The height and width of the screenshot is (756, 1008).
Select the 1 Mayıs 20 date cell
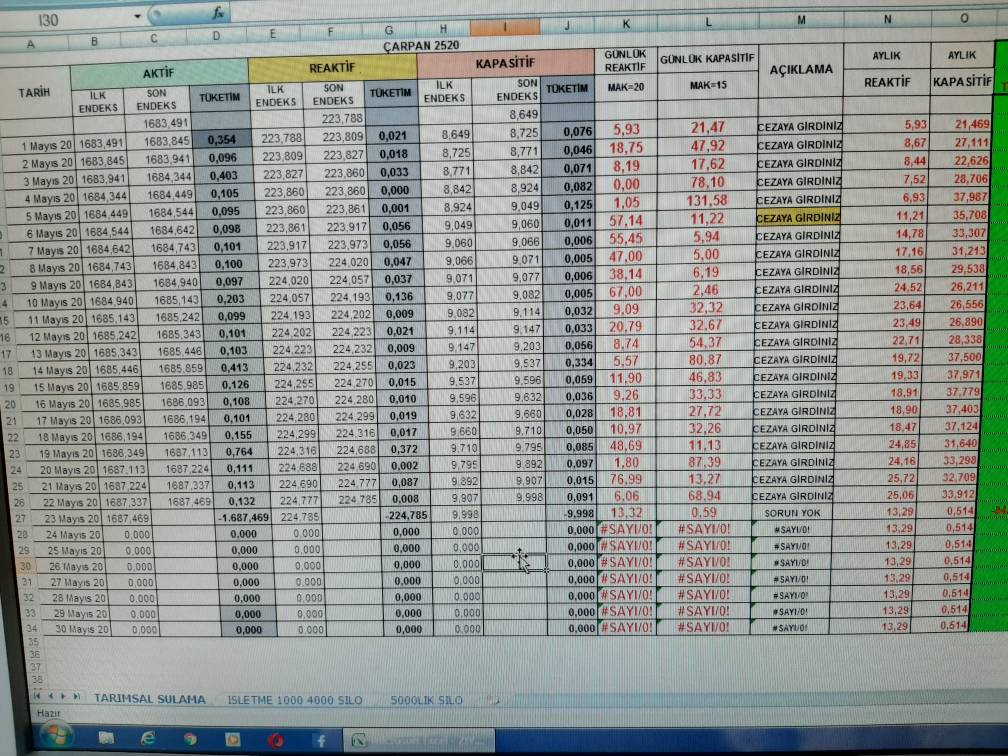point(39,145)
